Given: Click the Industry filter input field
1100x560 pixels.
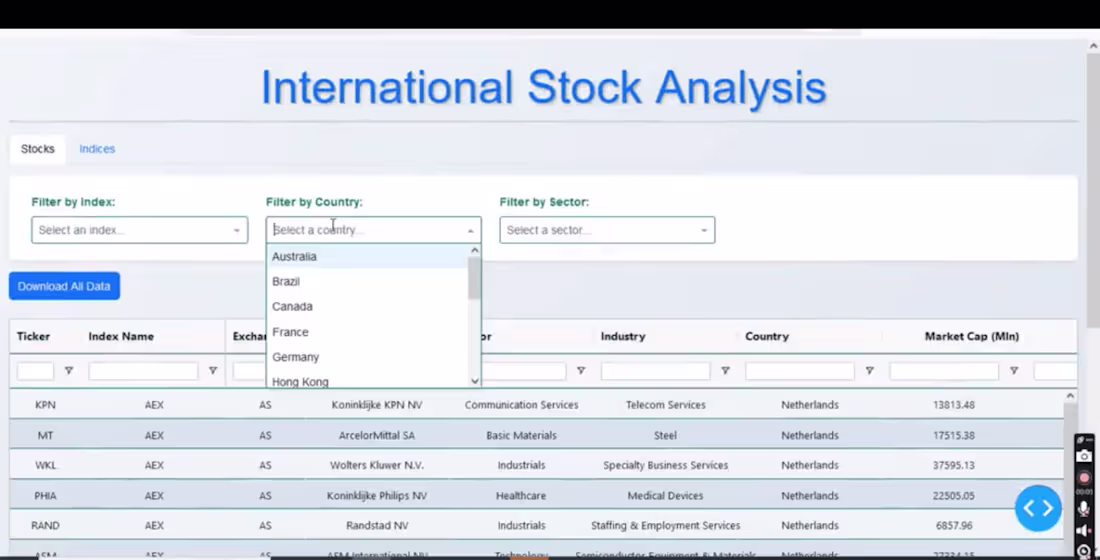Looking at the screenshot, I should (x=655, y=371).
